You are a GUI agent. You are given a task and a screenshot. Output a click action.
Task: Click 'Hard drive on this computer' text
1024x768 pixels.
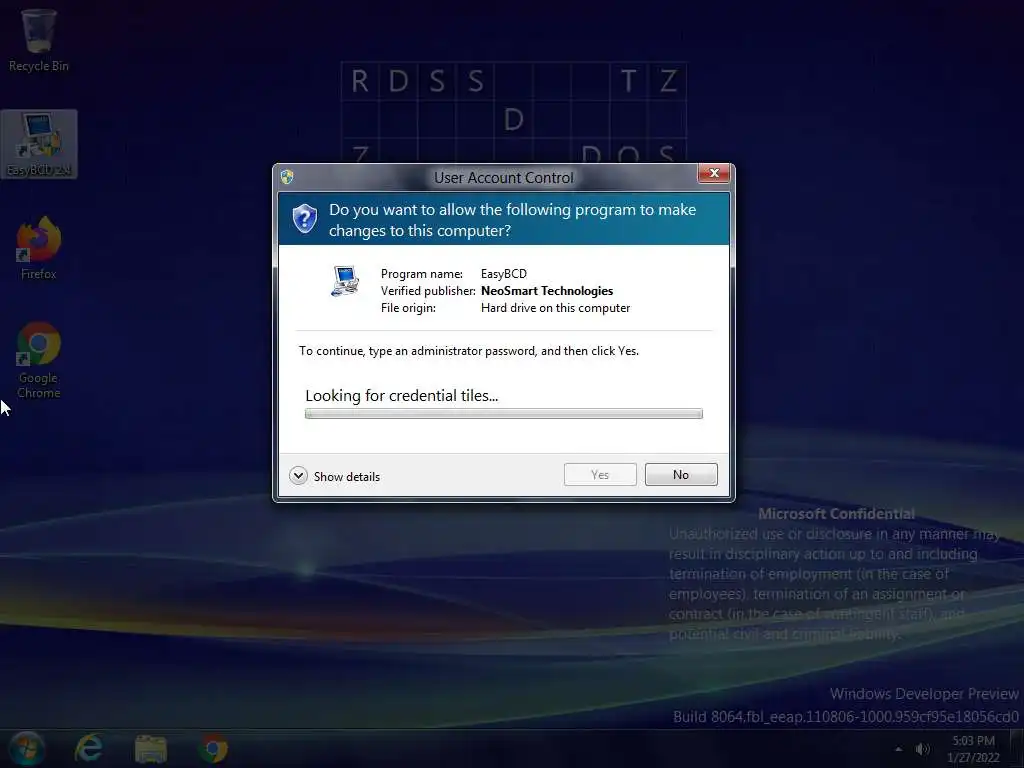[x=555, y=308]
